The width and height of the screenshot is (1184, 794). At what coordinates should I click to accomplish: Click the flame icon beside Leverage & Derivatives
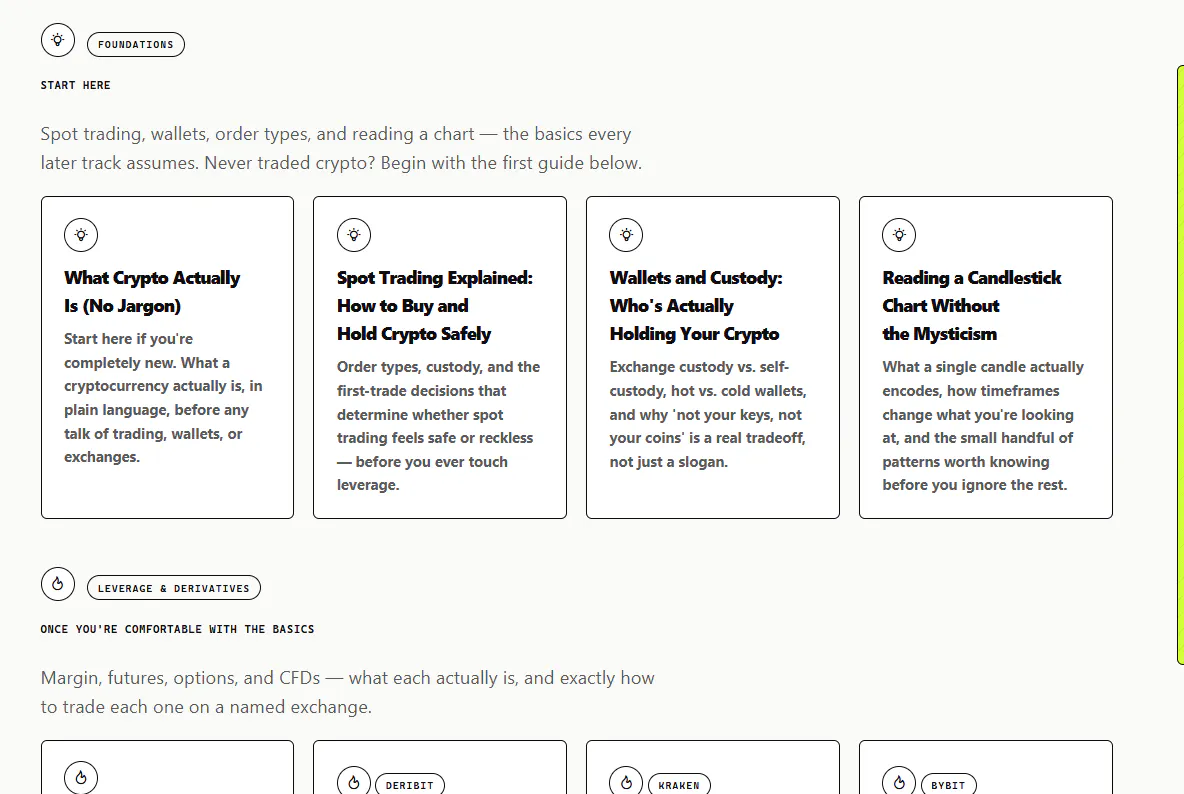click(x=58, y=583)
